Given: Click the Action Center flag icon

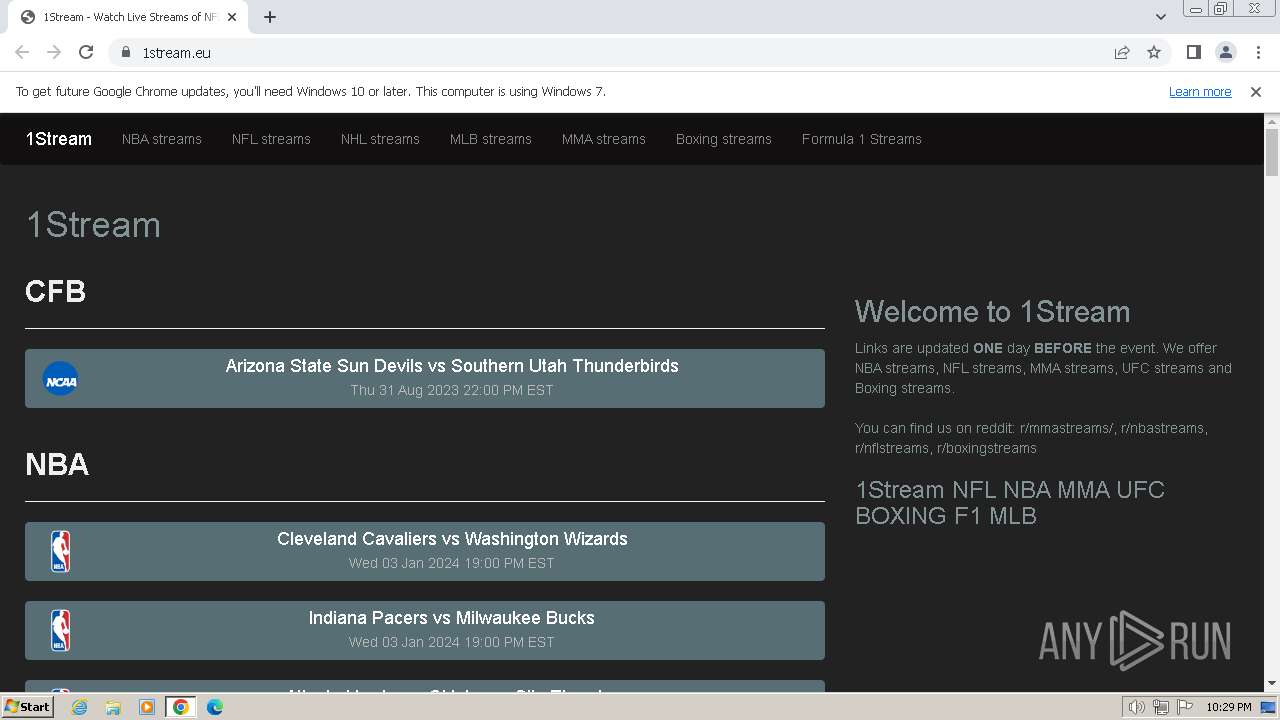Looking at the screenshot, I should [x=1186, y=707].
